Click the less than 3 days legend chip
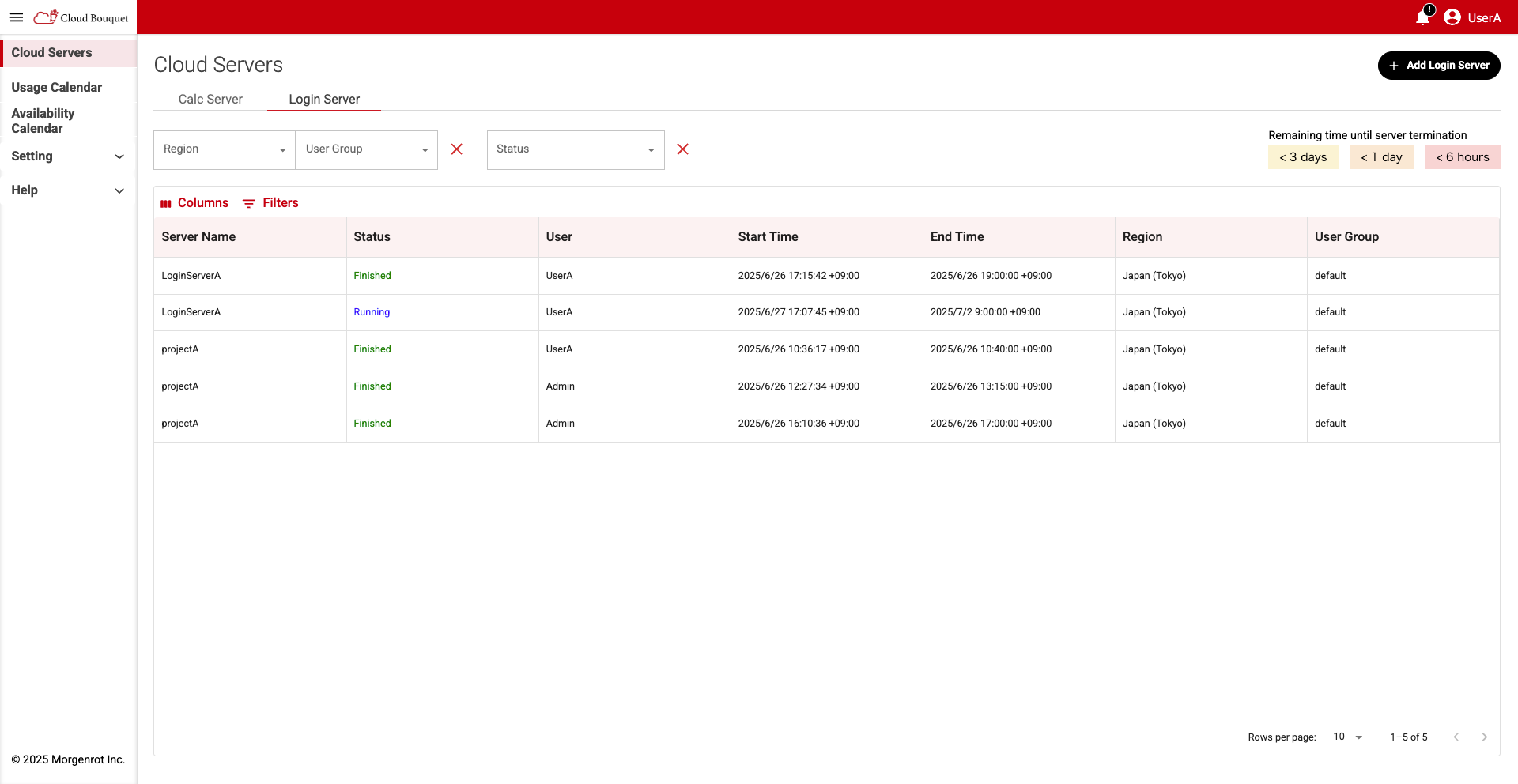The image size is (1518, 784). (1303, 157)
